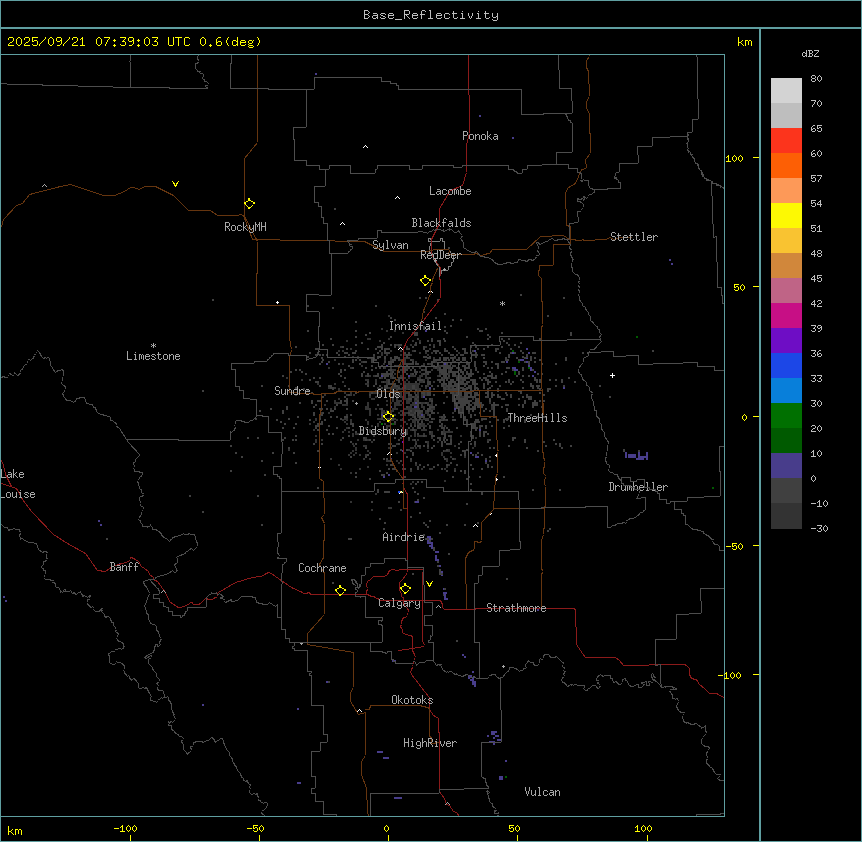Screen dimensions: 862x842
Task: Click the yellow chevron marker right of Calgary's diamond
Action: pyautogui.click(x=429, y=583)
